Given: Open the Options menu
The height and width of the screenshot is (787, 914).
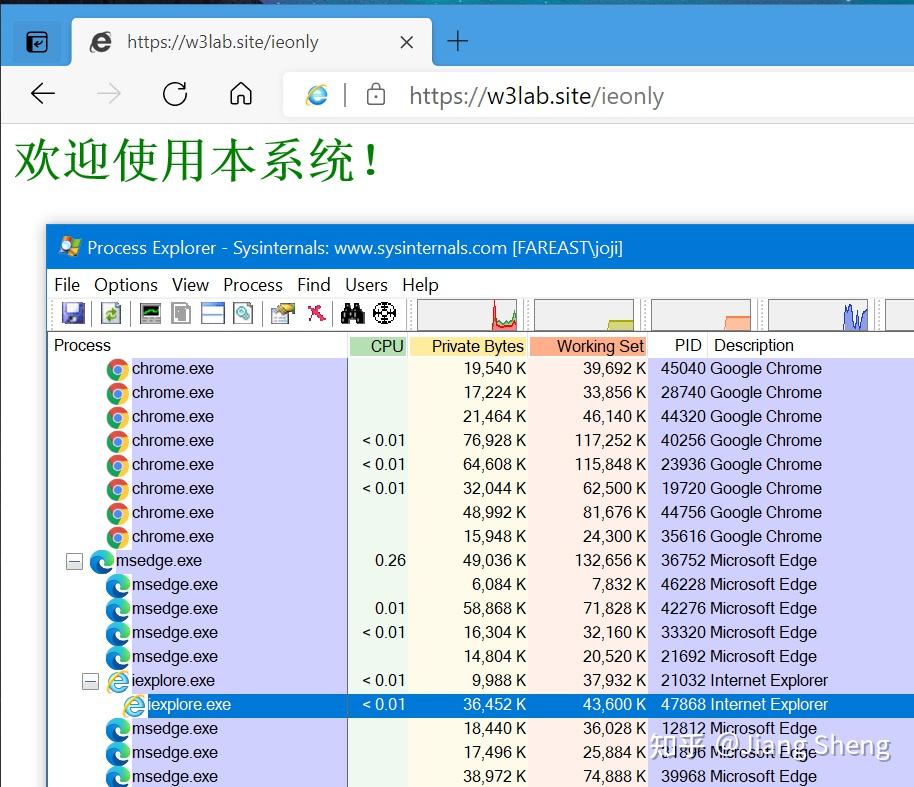Looking at the screenshot, I should point(125,285).
